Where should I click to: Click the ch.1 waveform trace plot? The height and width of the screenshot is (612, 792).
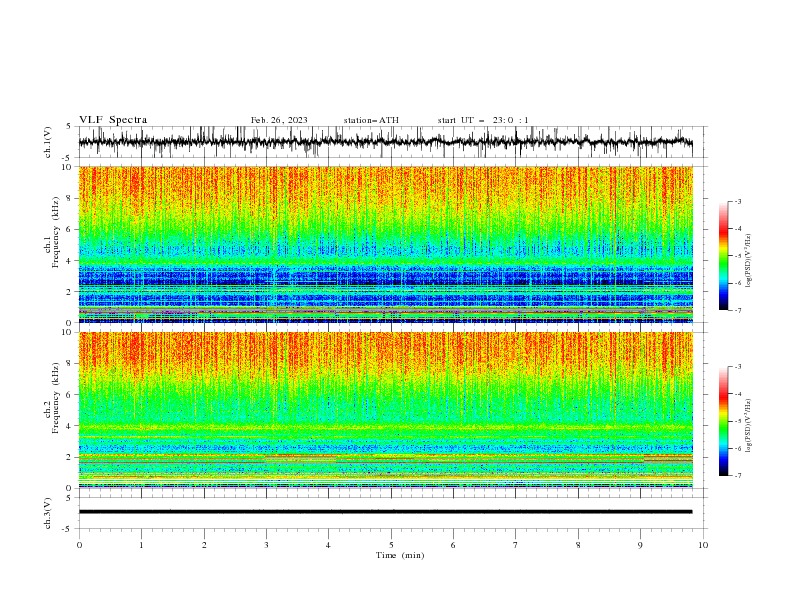coord(385,142)
